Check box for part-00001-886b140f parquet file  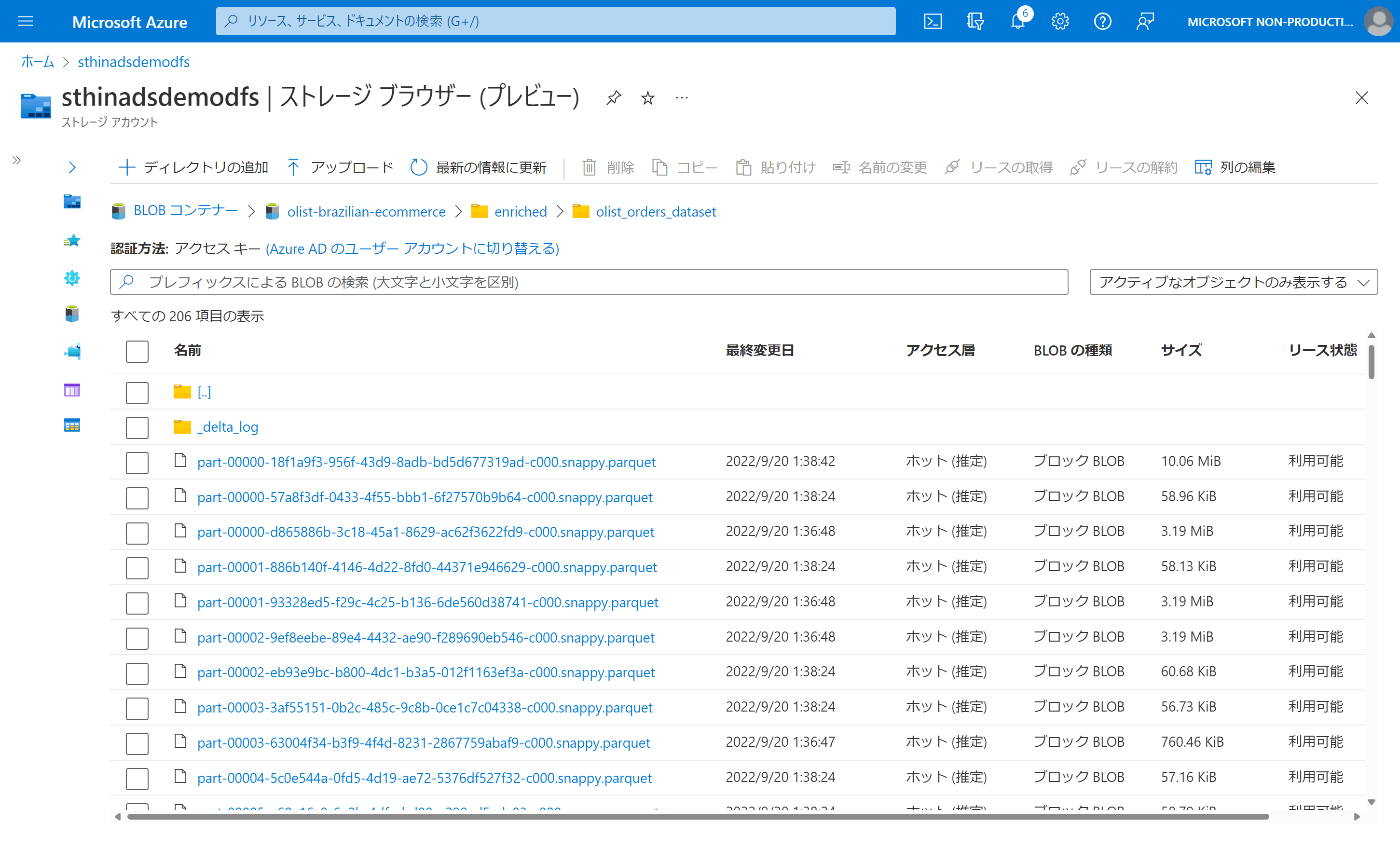coord(137,568)
